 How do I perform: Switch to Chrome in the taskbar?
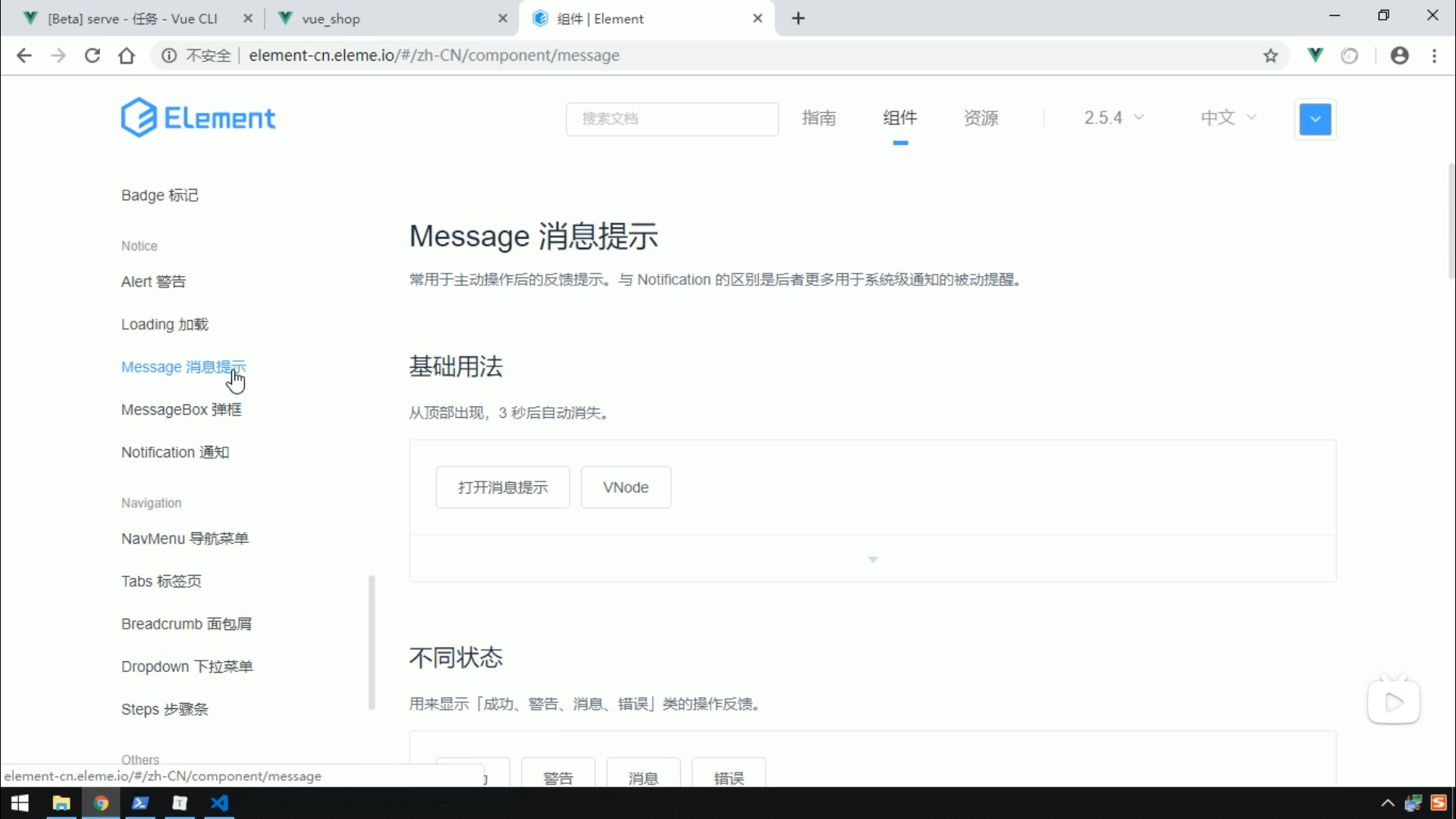click(x=101, y=803)
